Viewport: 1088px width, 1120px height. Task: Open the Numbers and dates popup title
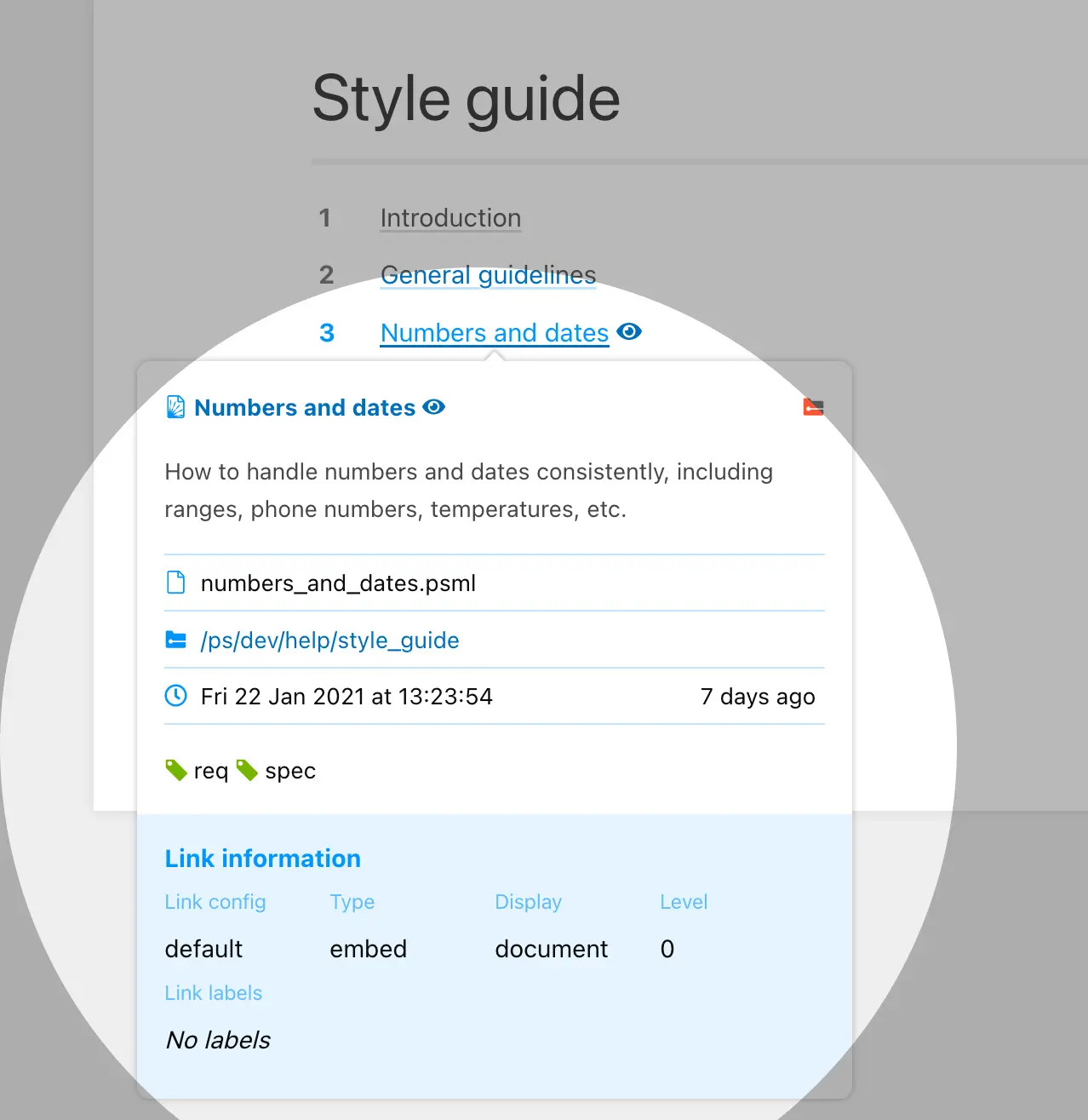[x=305, y=408]
